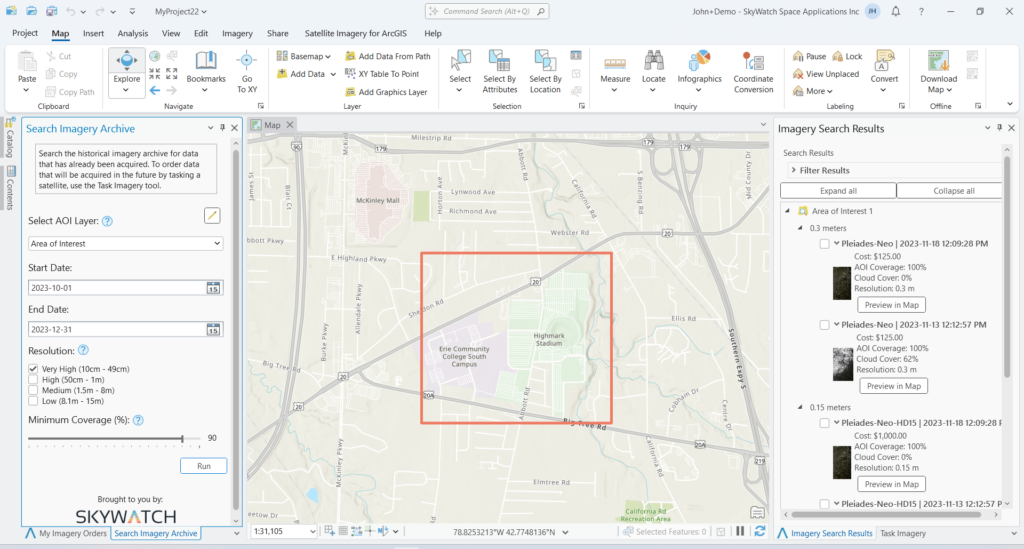Uncheck Very High resolution checkbox
1024x549 pixels.
pos(34,369)
